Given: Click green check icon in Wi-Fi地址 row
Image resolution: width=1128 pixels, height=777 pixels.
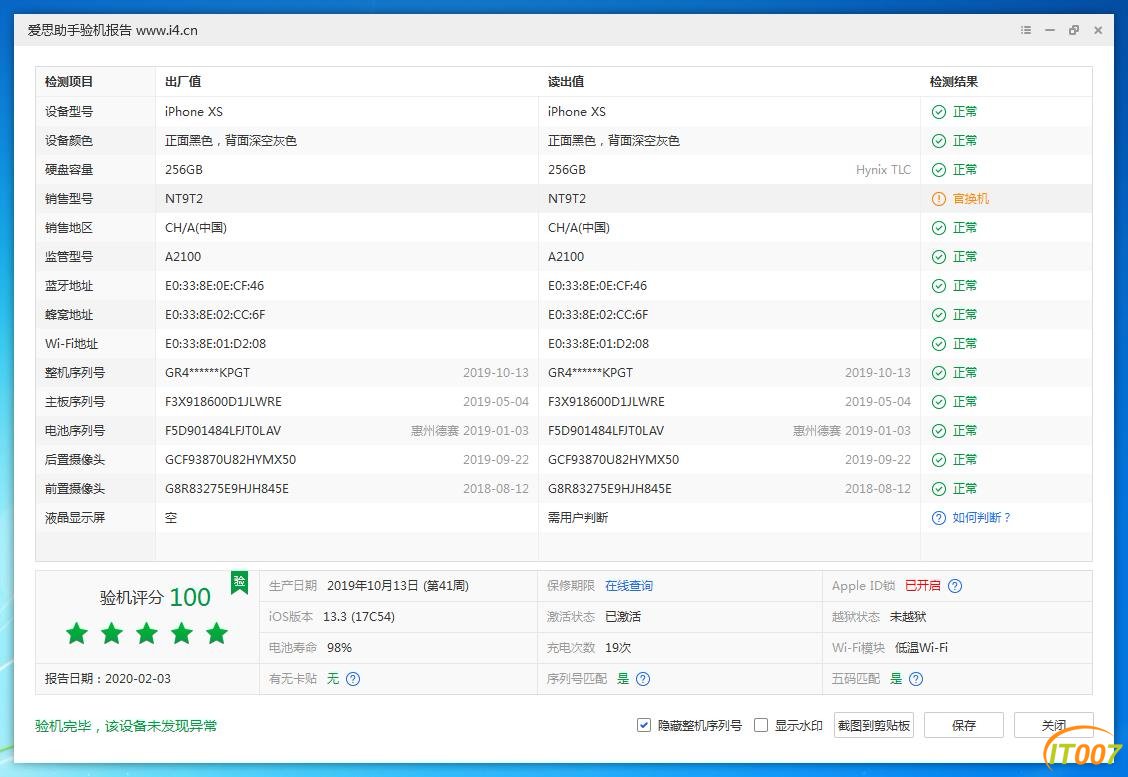Looking at the screenshot, I should [939, 344].
